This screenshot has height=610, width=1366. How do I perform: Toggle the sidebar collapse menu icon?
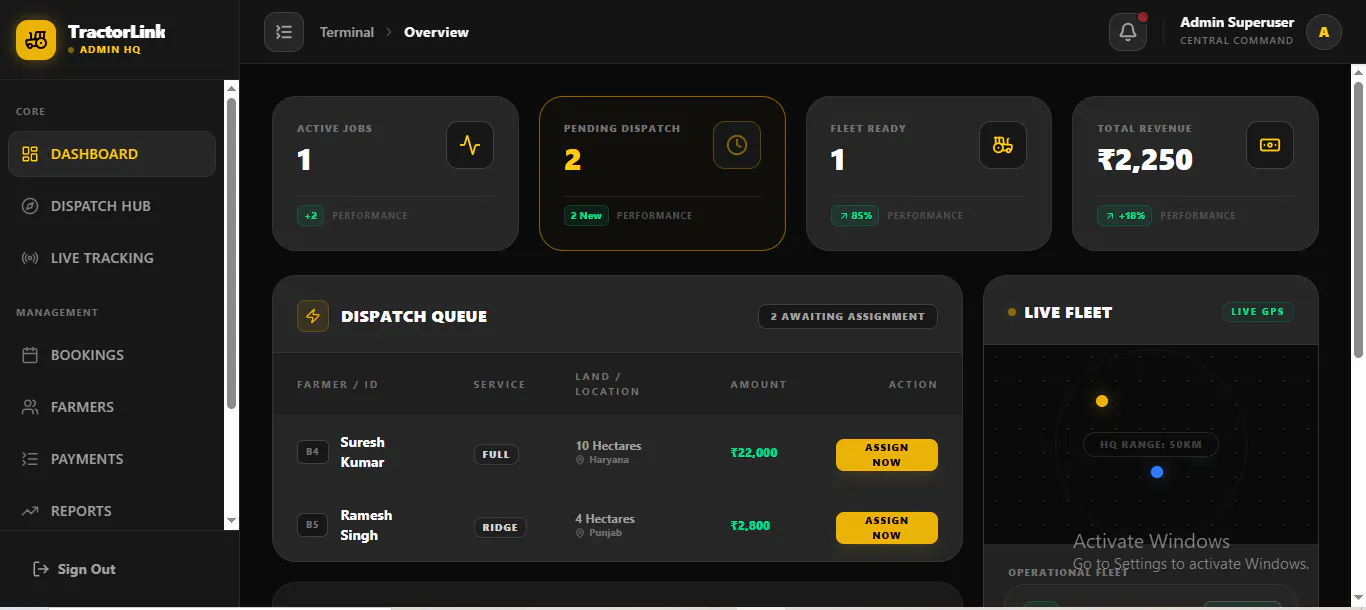[x=284, y=32]
